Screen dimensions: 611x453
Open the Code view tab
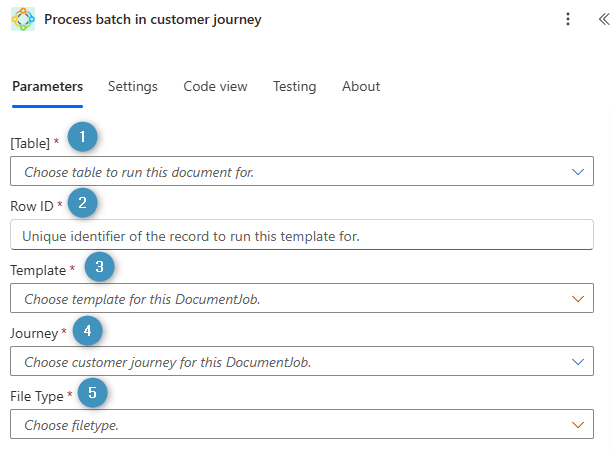[215, 87]
